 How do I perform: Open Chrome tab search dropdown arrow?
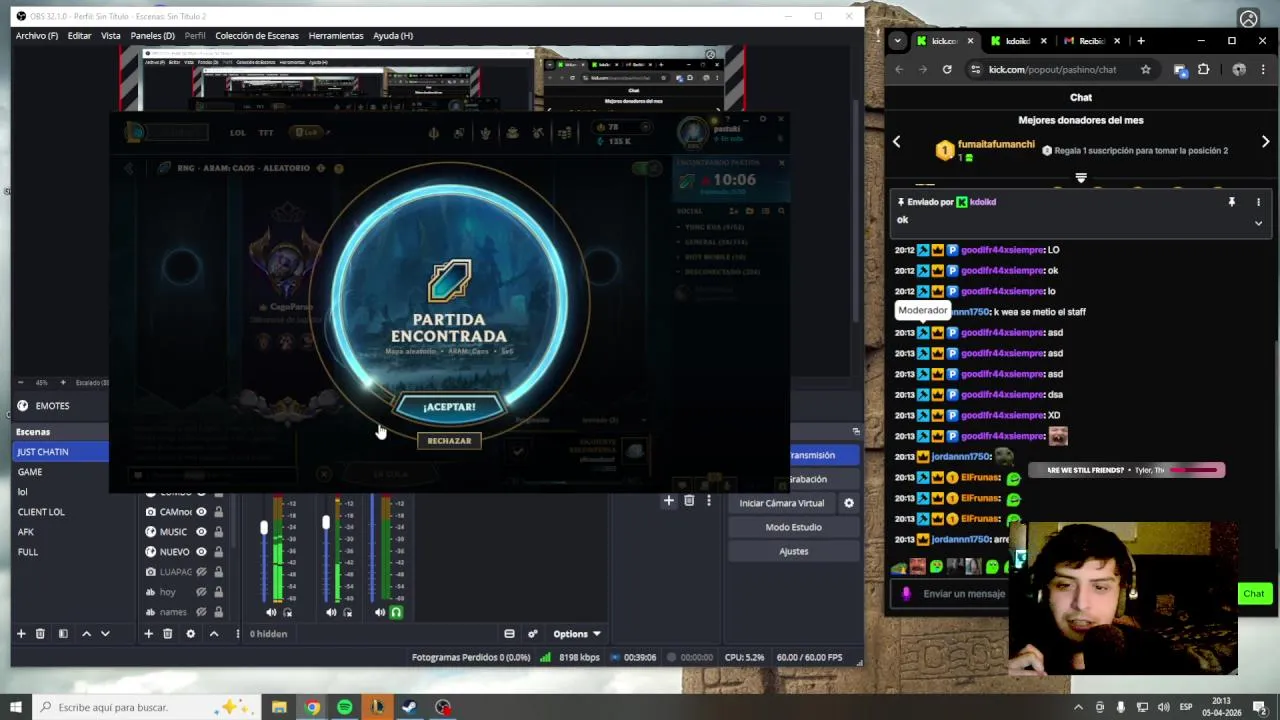coord(897,41)
